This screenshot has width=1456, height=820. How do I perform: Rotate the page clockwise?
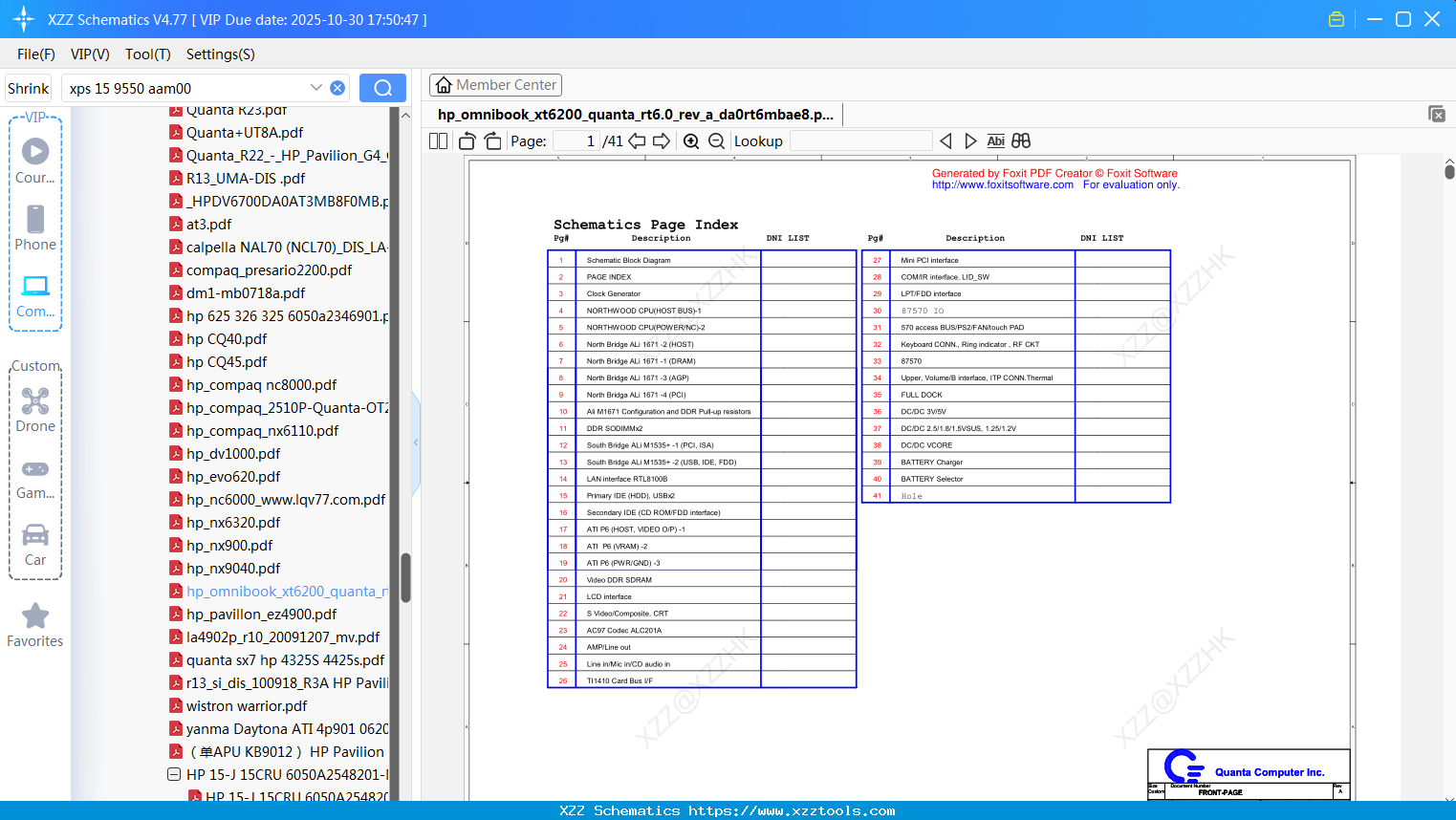493,140
